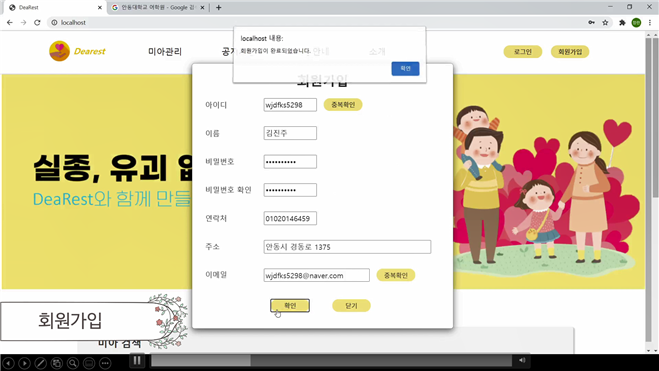Pause the video playback

click(137, 360)
